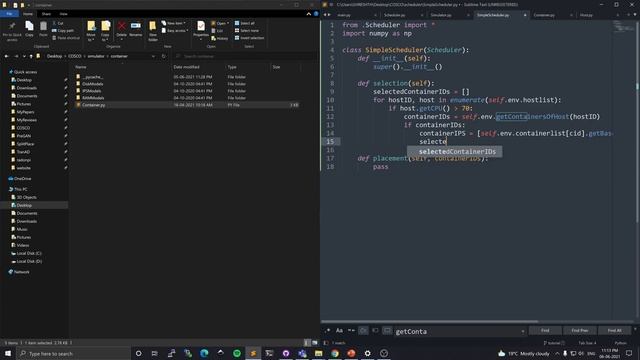Click Invert selection in ribbon
640x360 pixels.
pyautogui.click(x=249, y=38)
